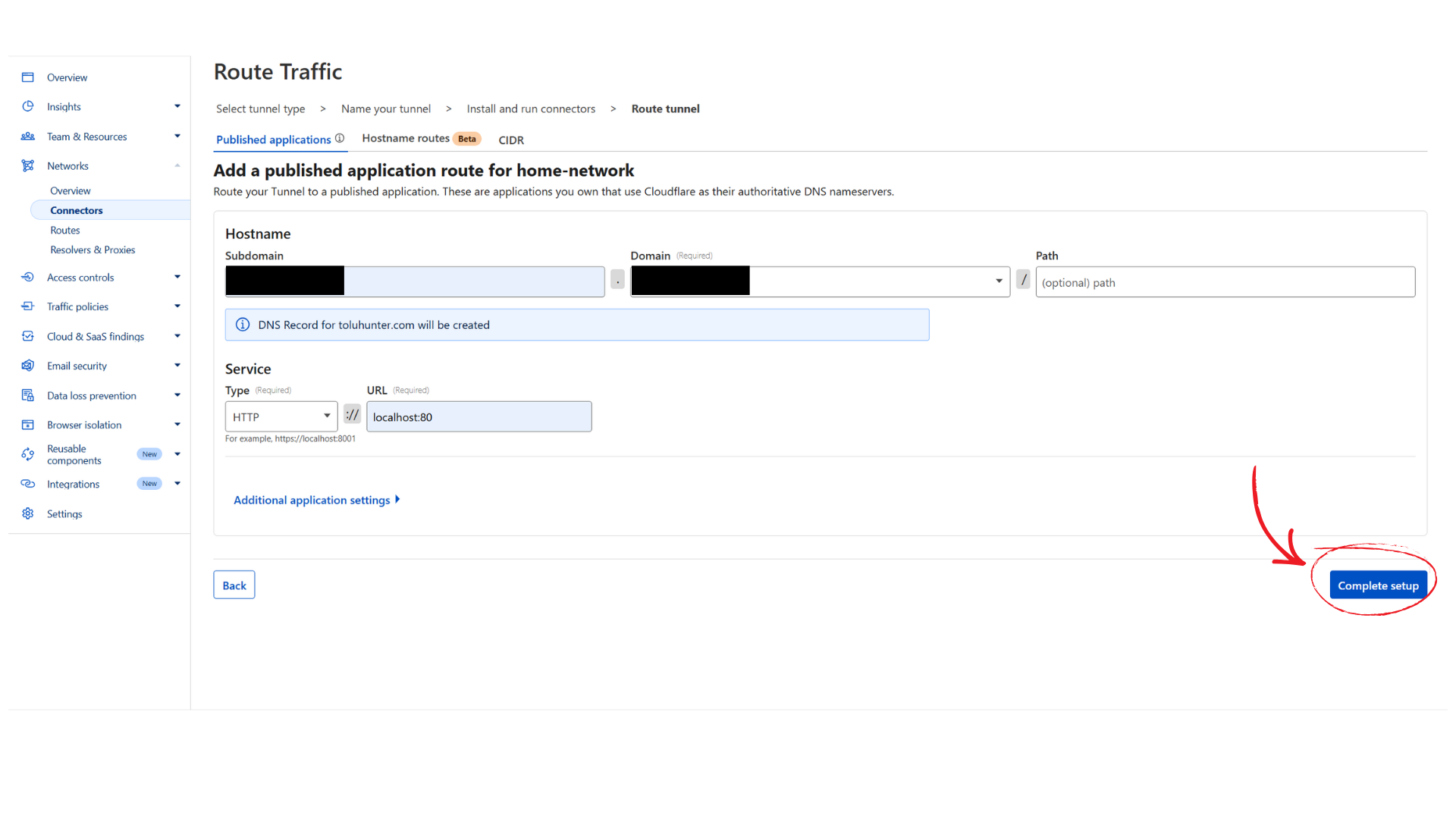Screen dimensions: 1456x819
Task: Expand the Access controls menu arrow
Action: point(177,277)
